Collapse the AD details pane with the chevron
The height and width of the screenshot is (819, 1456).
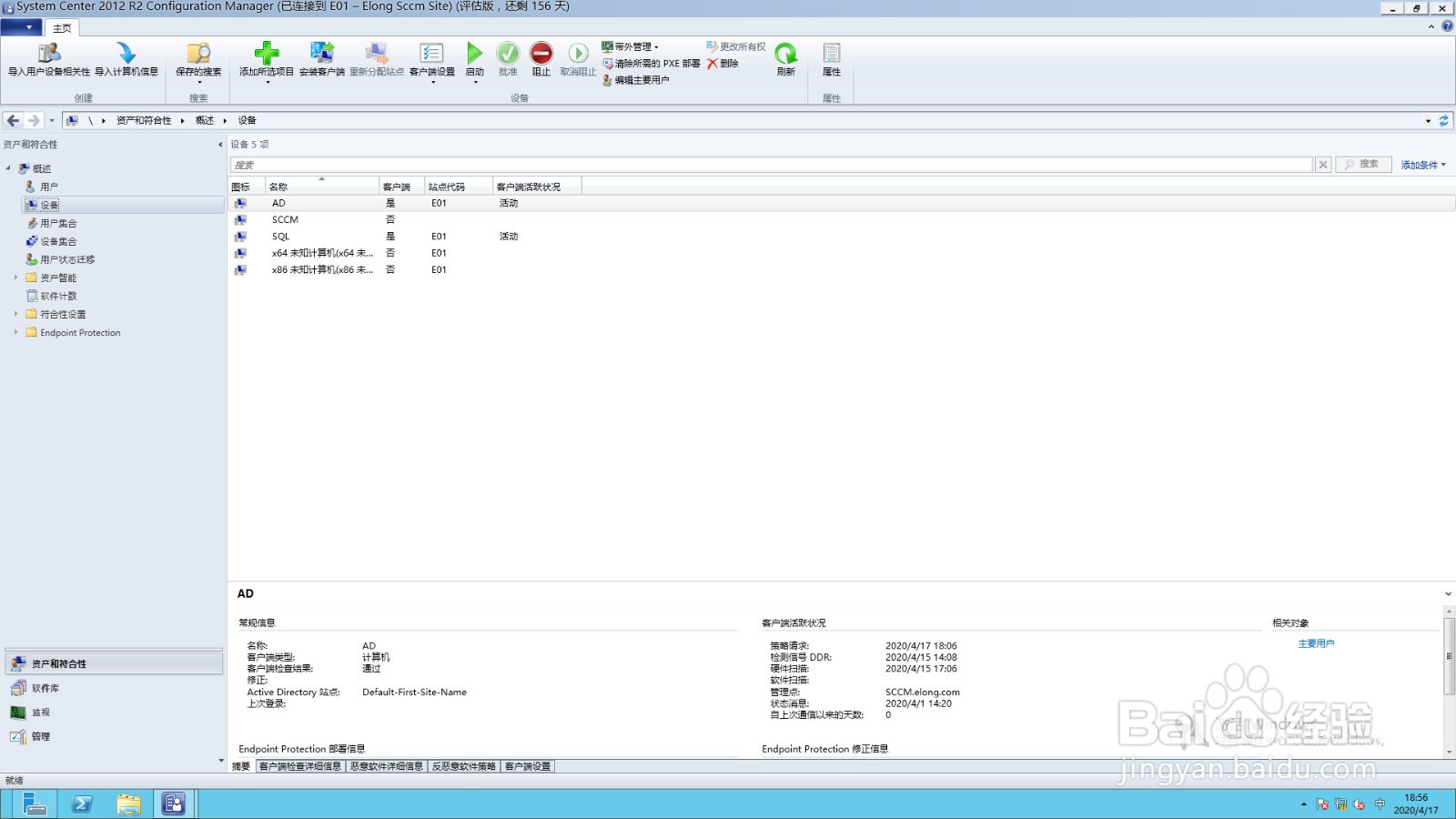coord(1448,594)
